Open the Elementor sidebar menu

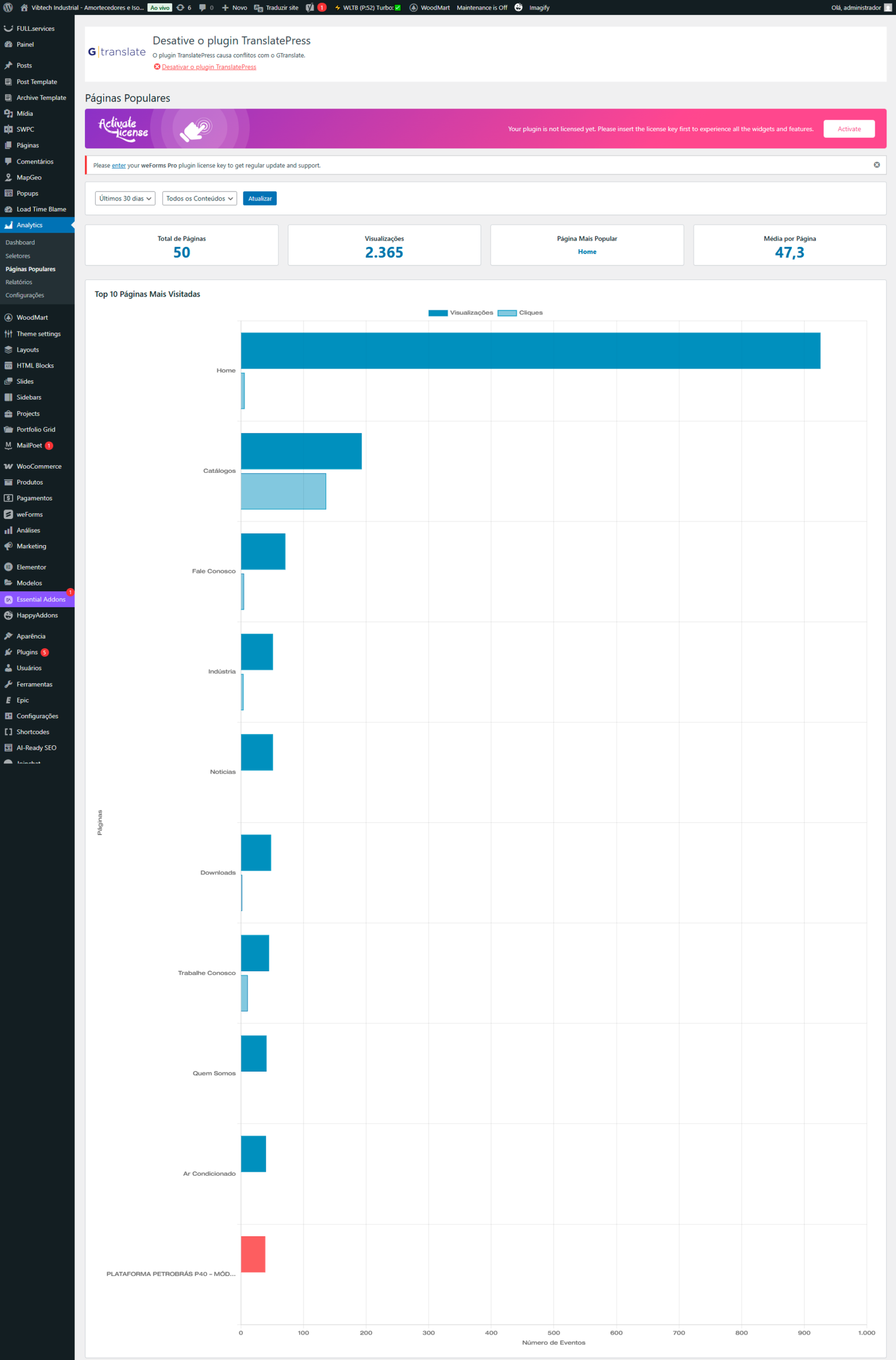(x=31, y=567)
